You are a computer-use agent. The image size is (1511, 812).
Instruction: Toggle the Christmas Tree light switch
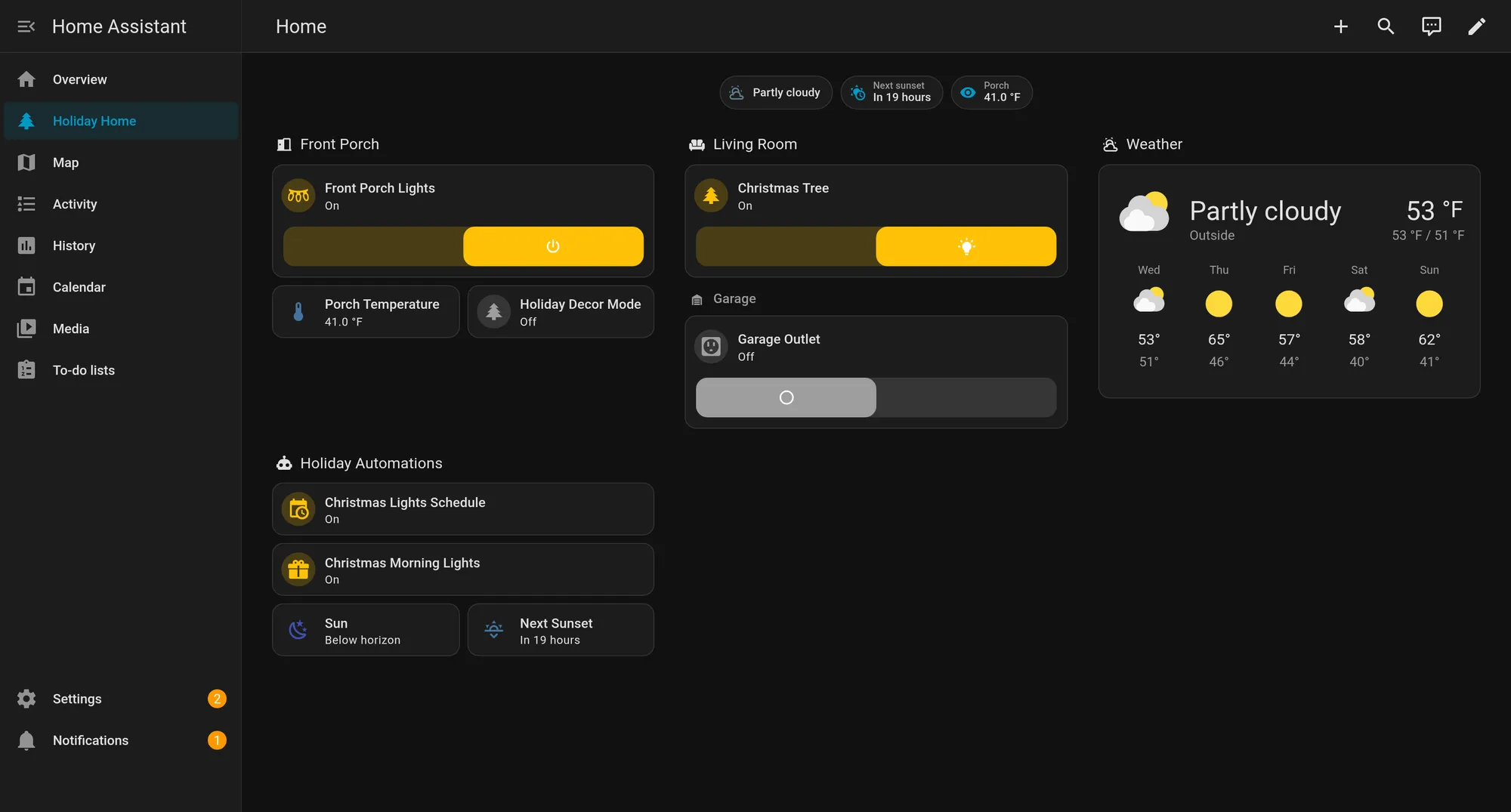[876, 246]
